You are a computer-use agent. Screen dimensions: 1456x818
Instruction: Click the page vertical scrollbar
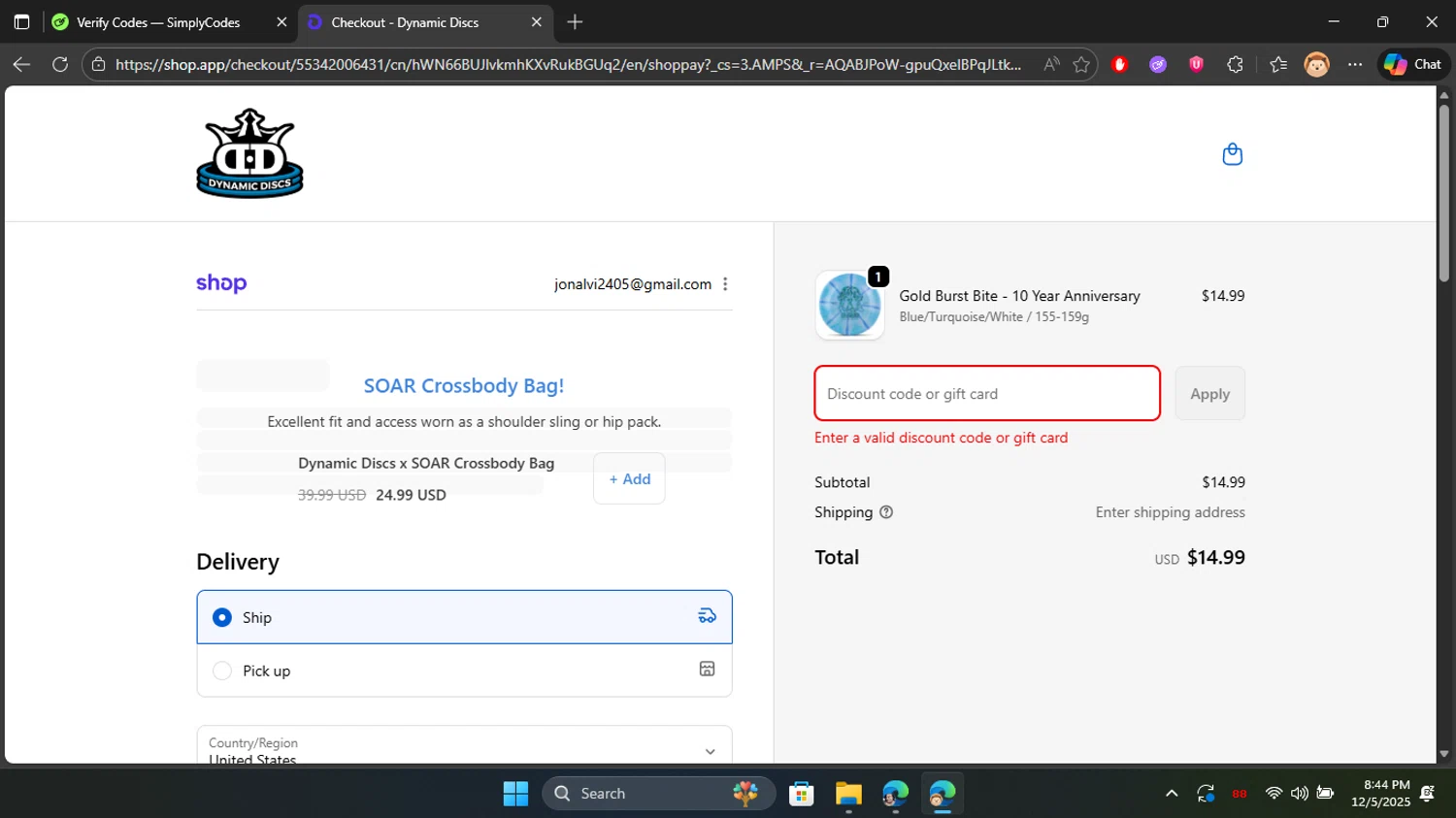1443,192
